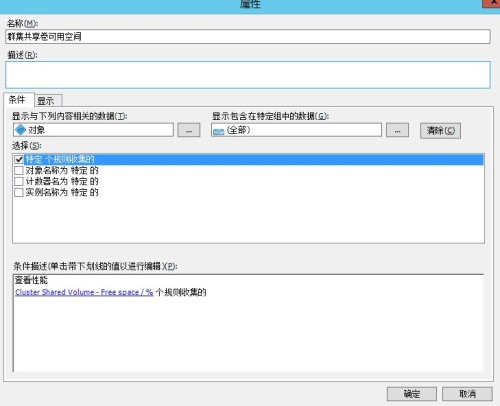Viewport: 500px width, 406px height.
Task: Click the blue diamond 对象 icon
Action: [21, 130]
